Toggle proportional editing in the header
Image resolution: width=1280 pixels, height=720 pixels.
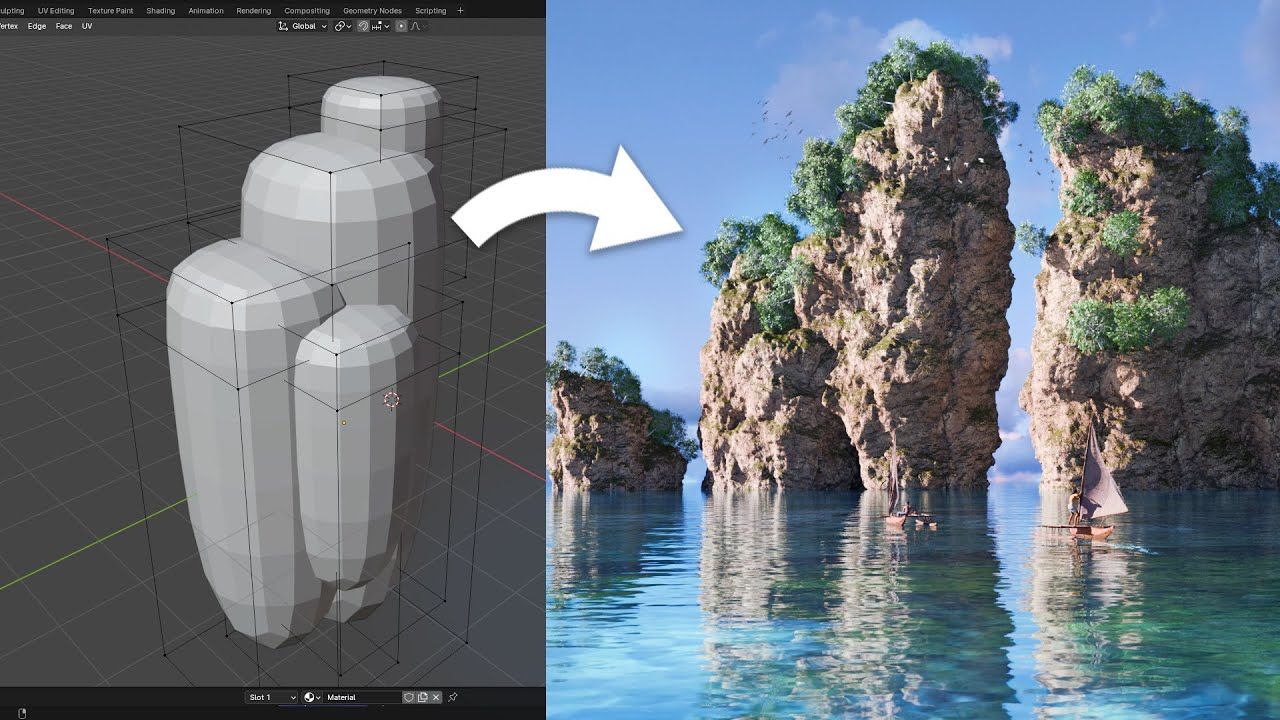pyautogui.click(x=401, y=26)
